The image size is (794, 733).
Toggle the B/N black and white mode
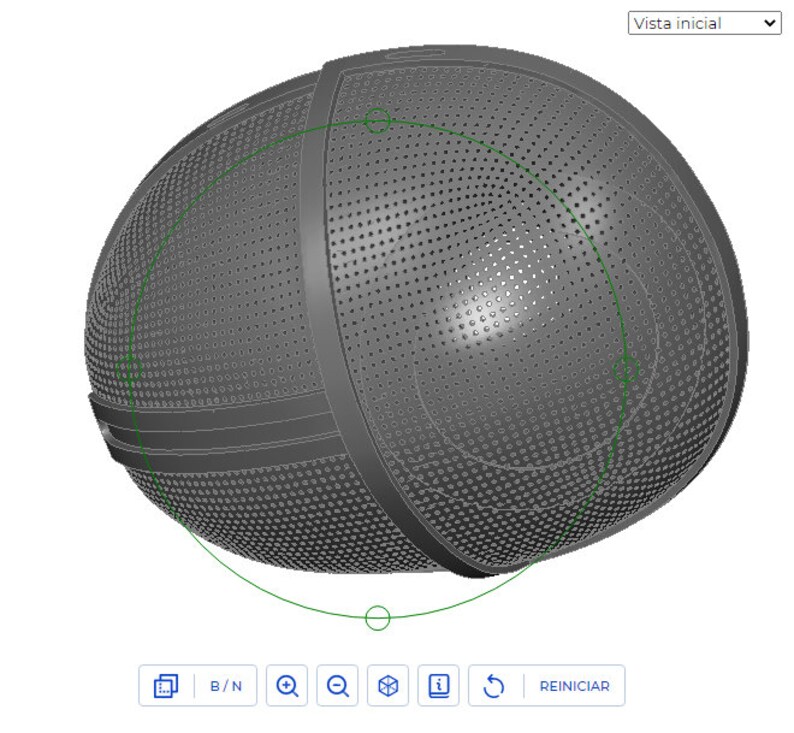[226, 686]
